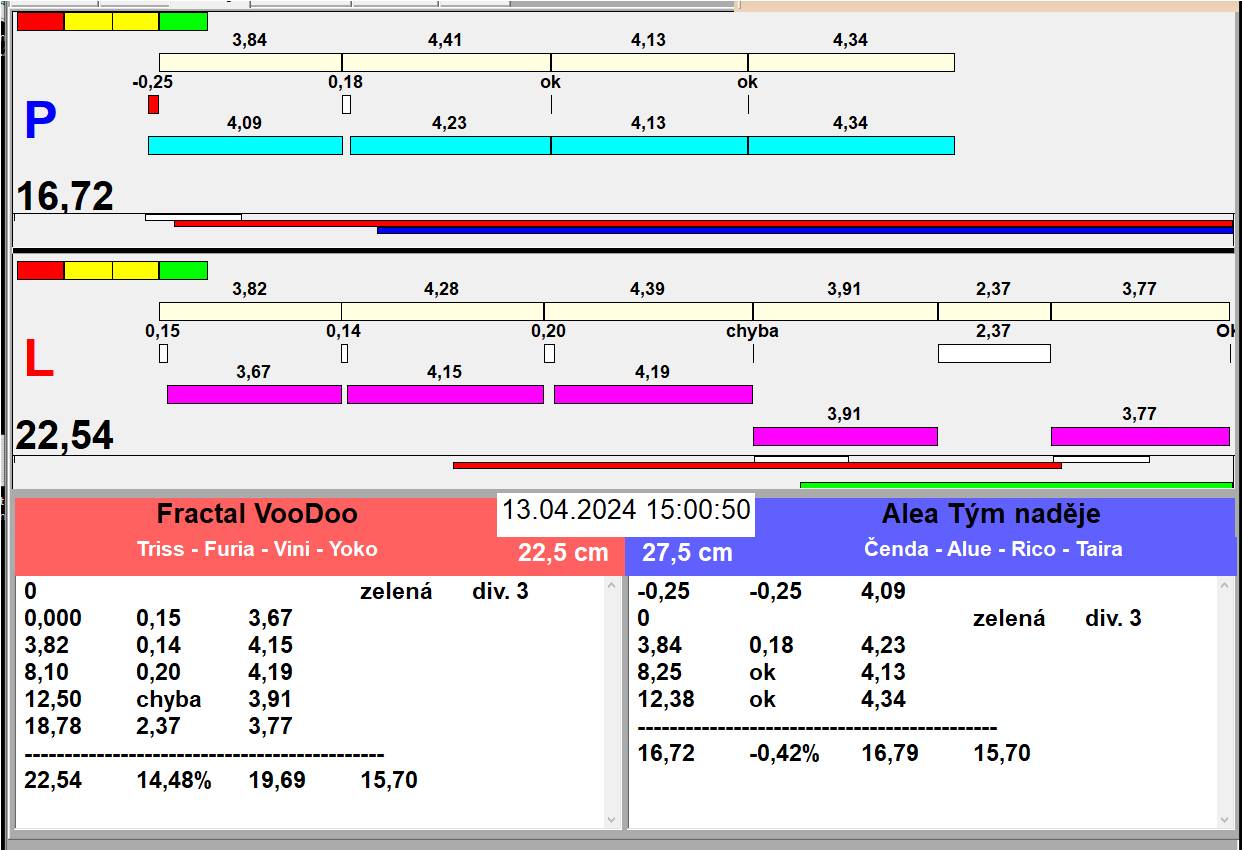Click the 27,5 cm jump height
Viewport: 1242px width, 850px height.
tap(687, 553)
